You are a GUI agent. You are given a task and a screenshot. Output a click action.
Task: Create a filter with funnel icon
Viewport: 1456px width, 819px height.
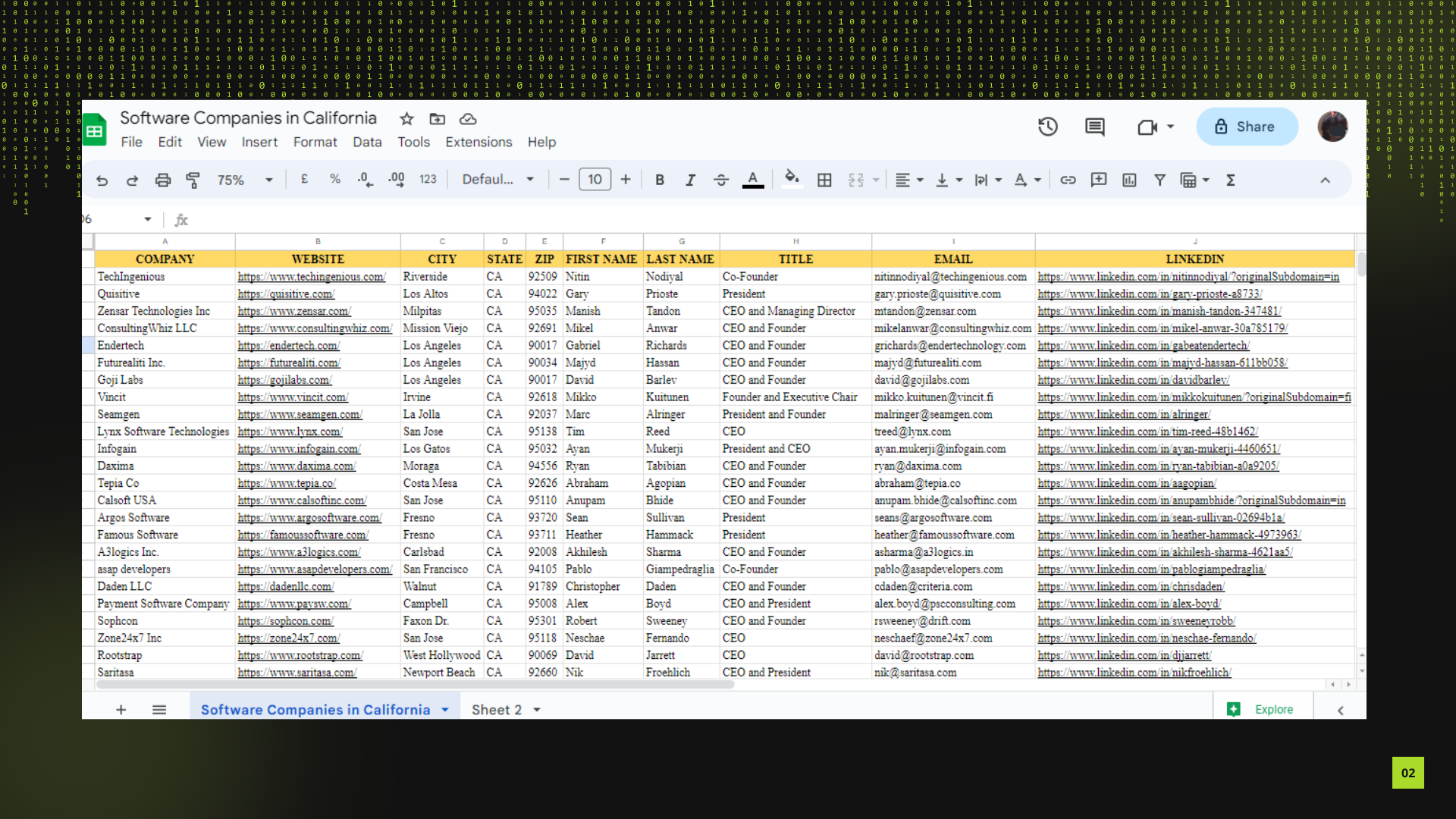click(1159, 180)
